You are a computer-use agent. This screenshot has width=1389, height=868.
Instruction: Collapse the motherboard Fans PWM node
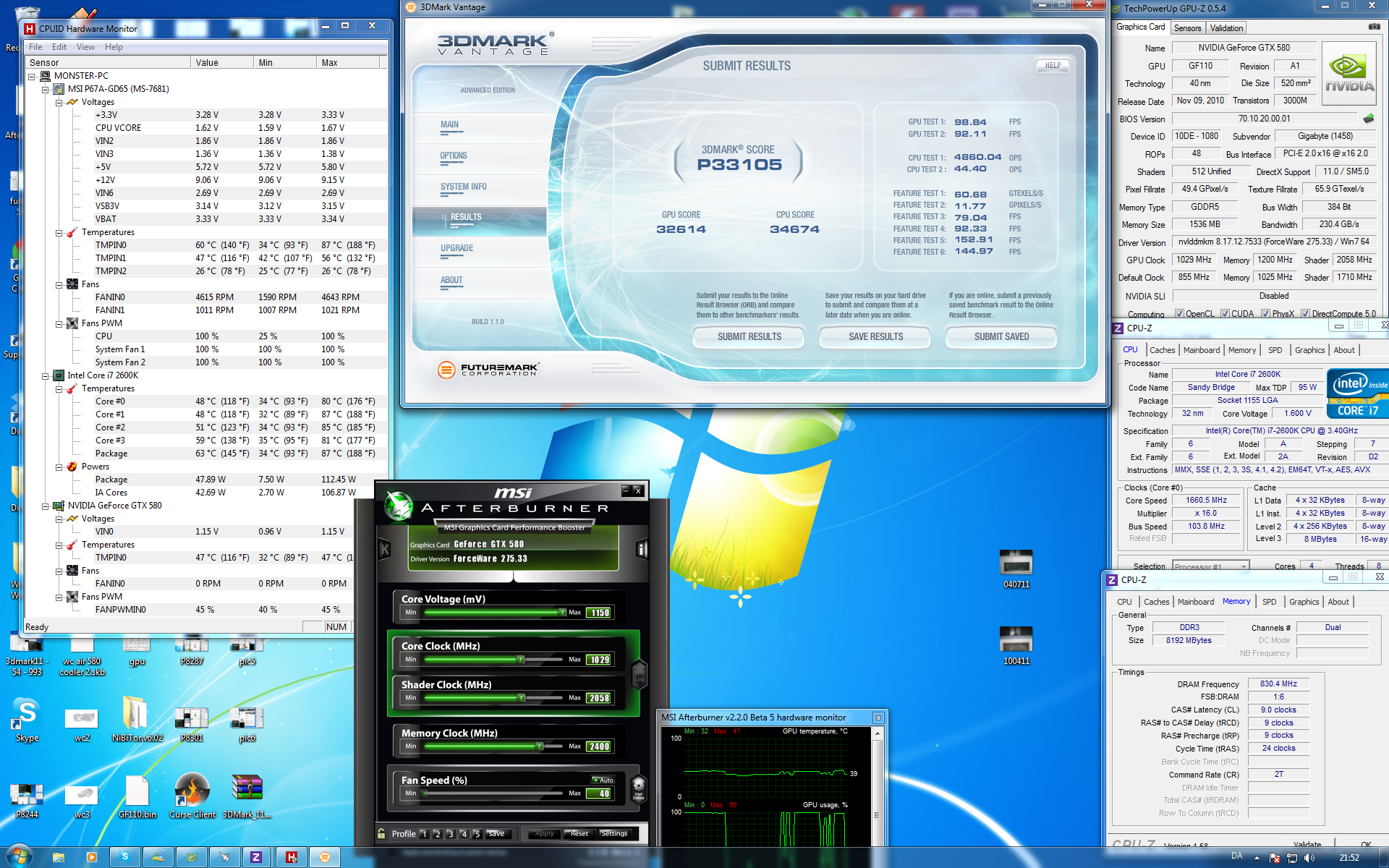59,323
